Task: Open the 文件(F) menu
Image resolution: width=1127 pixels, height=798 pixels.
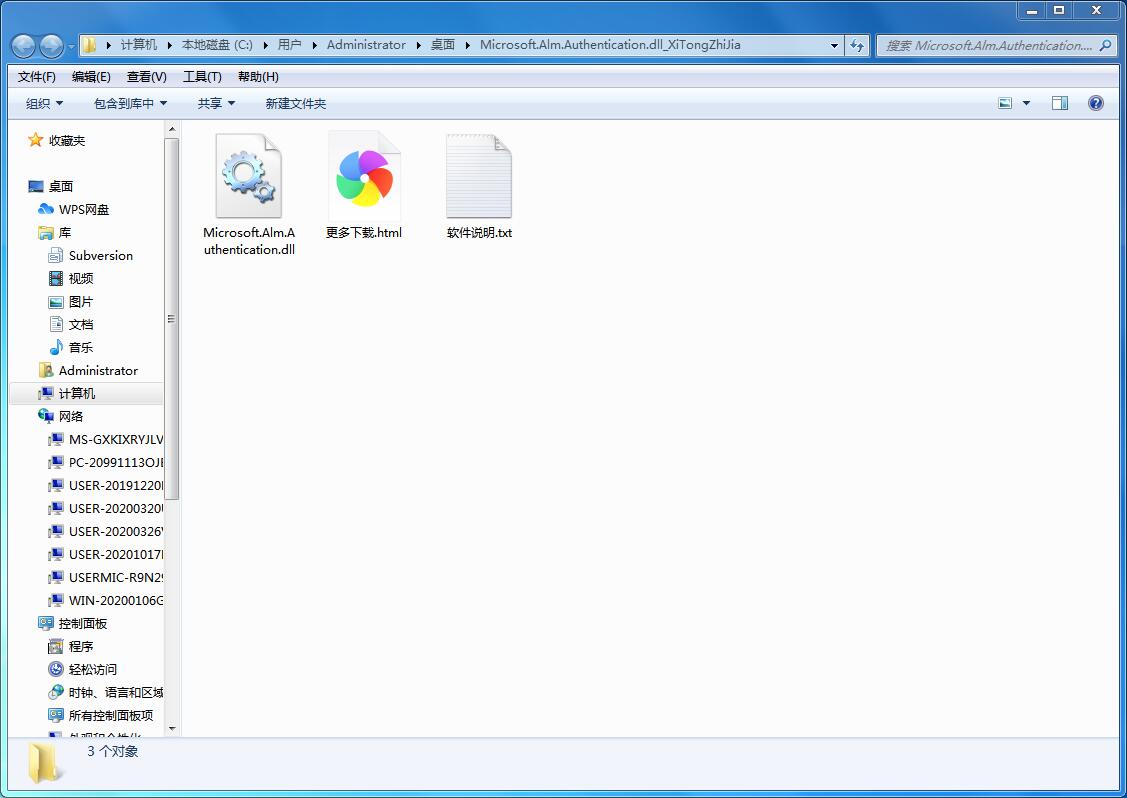Action: point(37,77)
